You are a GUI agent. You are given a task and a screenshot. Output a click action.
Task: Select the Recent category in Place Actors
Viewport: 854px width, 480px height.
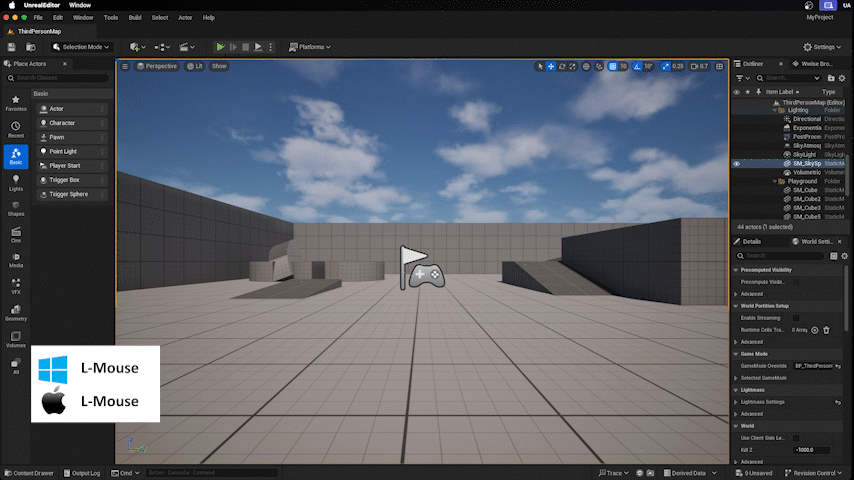click(x=16, y=129)
